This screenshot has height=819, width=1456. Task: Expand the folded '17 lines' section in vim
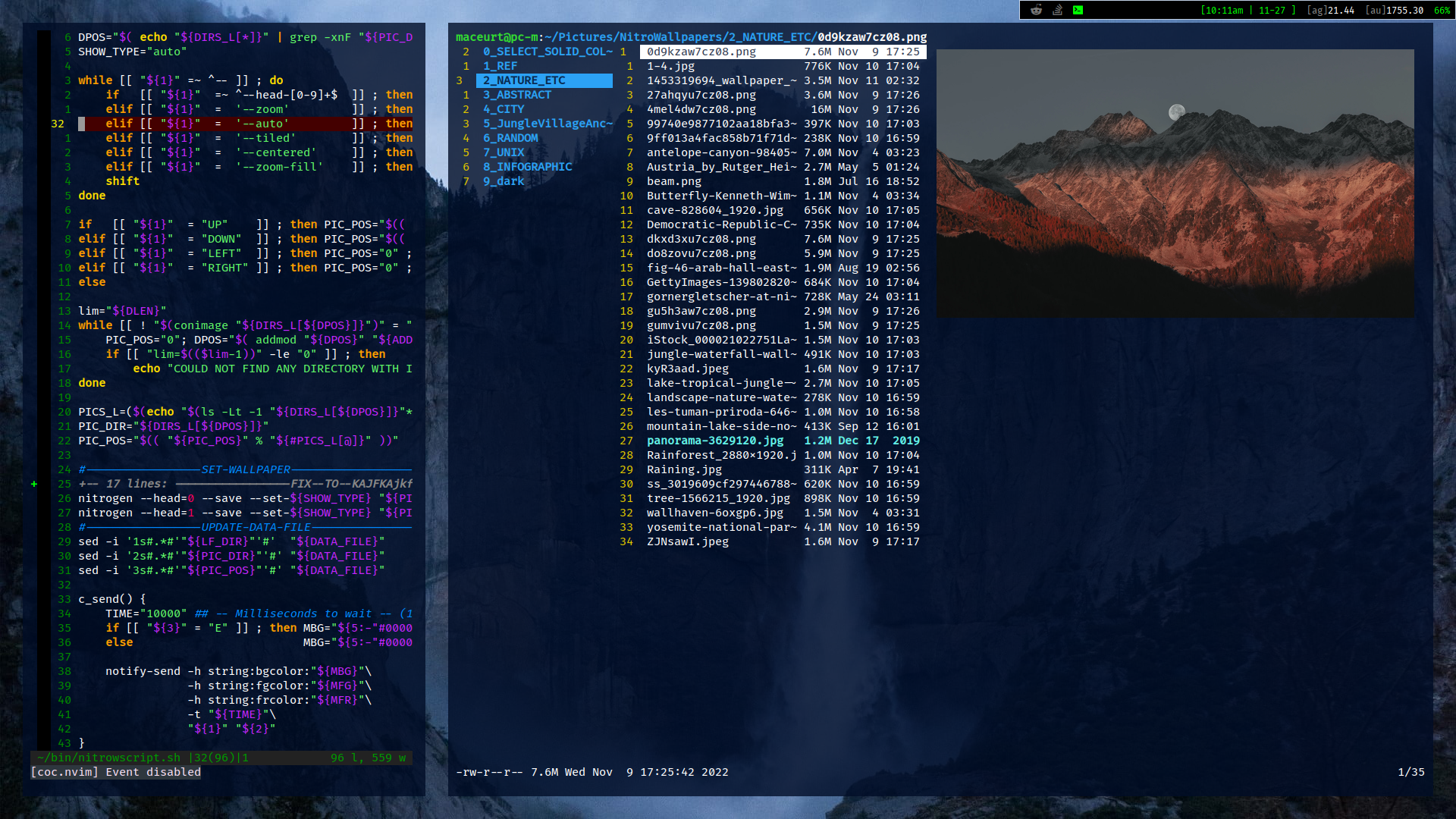(x=246, y=484)
